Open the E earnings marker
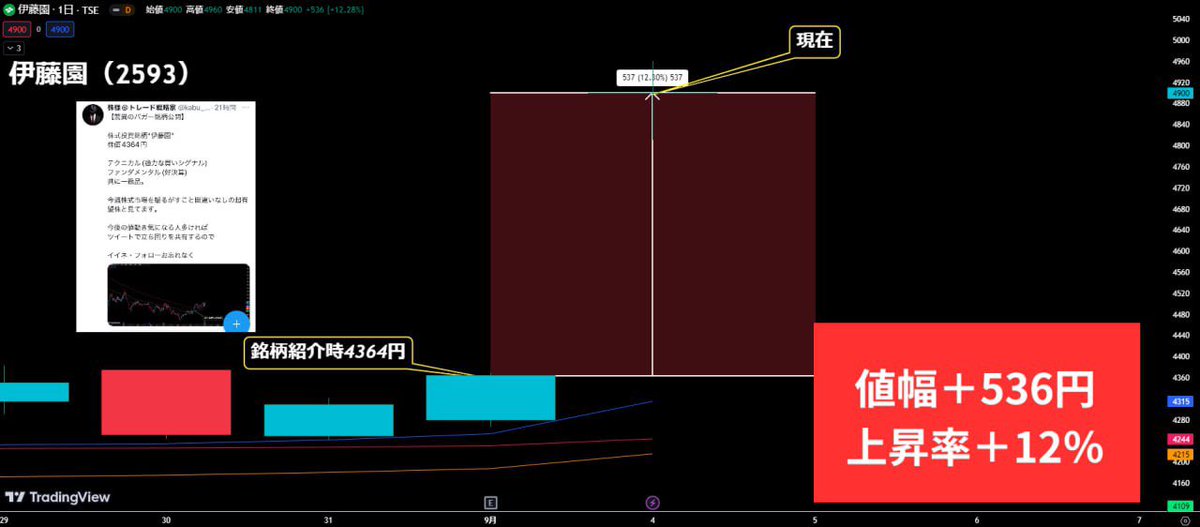 490,502
